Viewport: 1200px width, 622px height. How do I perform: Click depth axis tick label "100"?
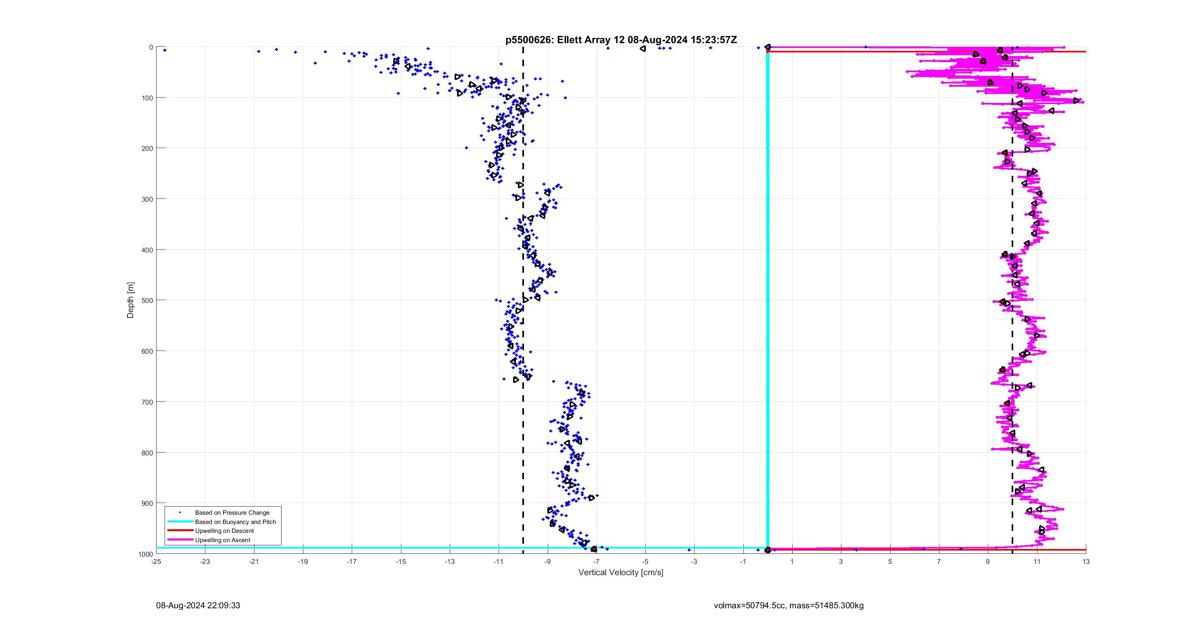coord(146,98)
